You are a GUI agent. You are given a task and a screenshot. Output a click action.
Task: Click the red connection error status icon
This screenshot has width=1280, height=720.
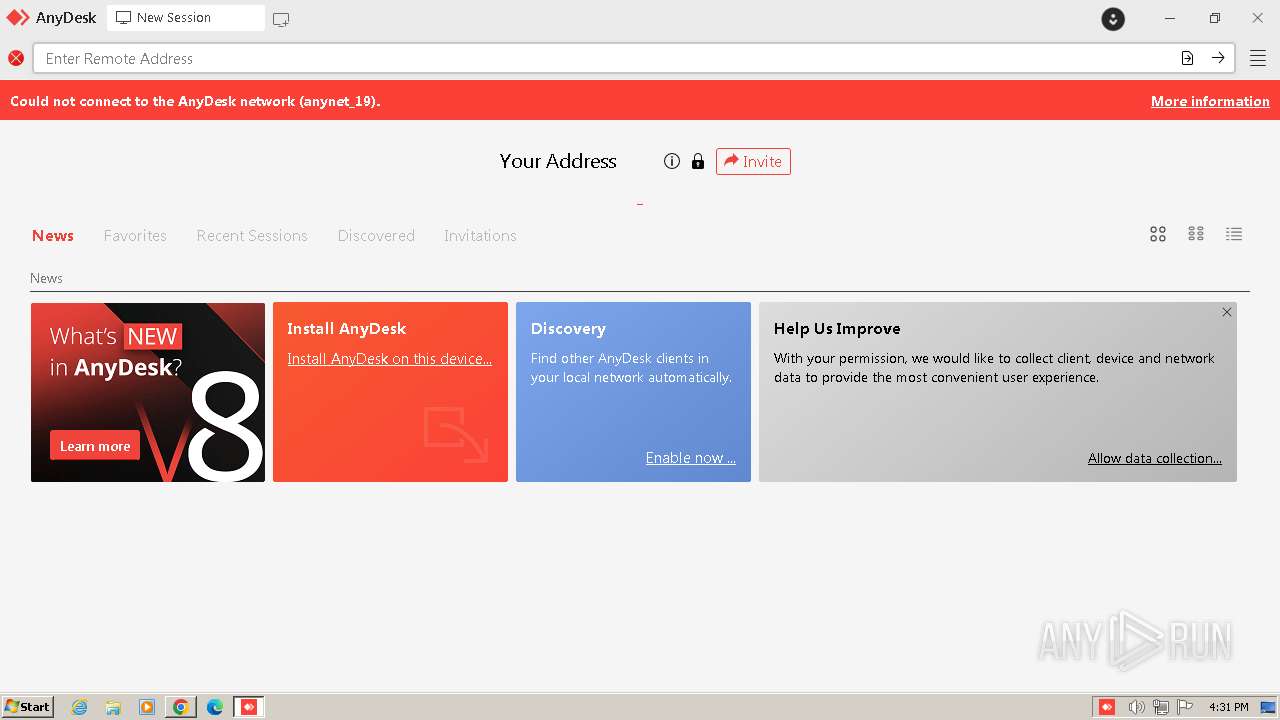point(16,58)
